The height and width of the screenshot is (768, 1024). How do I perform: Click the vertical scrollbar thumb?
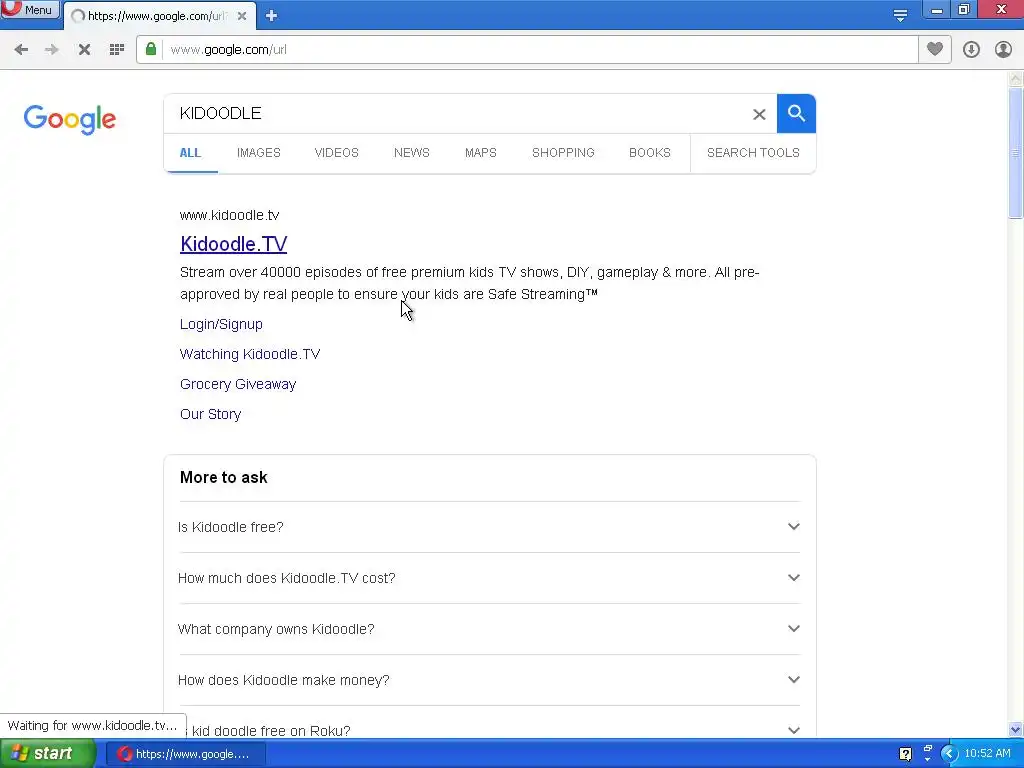tap(1016, 153)
